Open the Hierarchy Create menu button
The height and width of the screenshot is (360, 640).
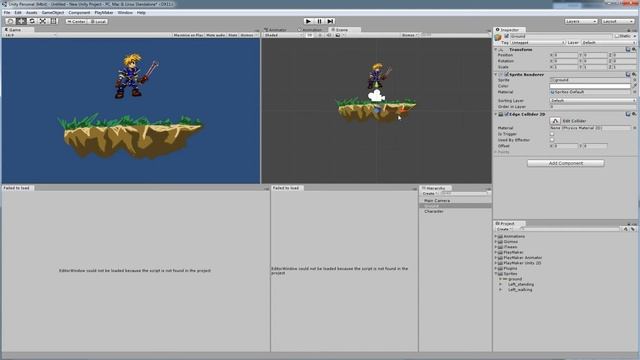[430, 193]
